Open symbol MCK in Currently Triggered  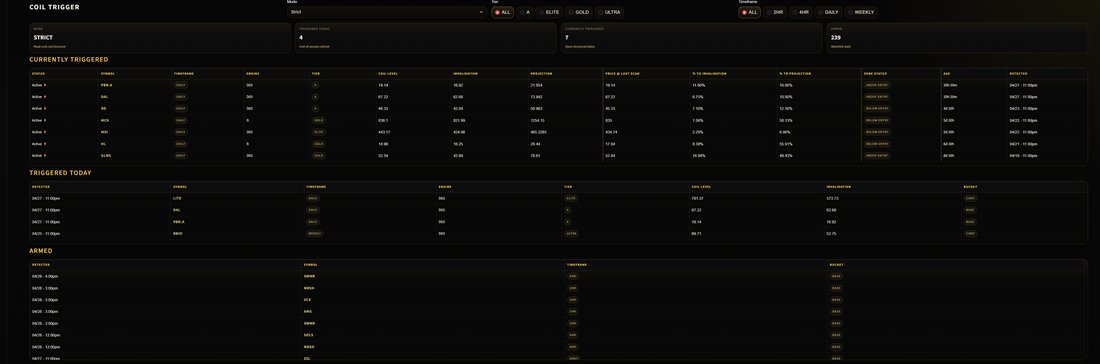click(x=105, y=120)
